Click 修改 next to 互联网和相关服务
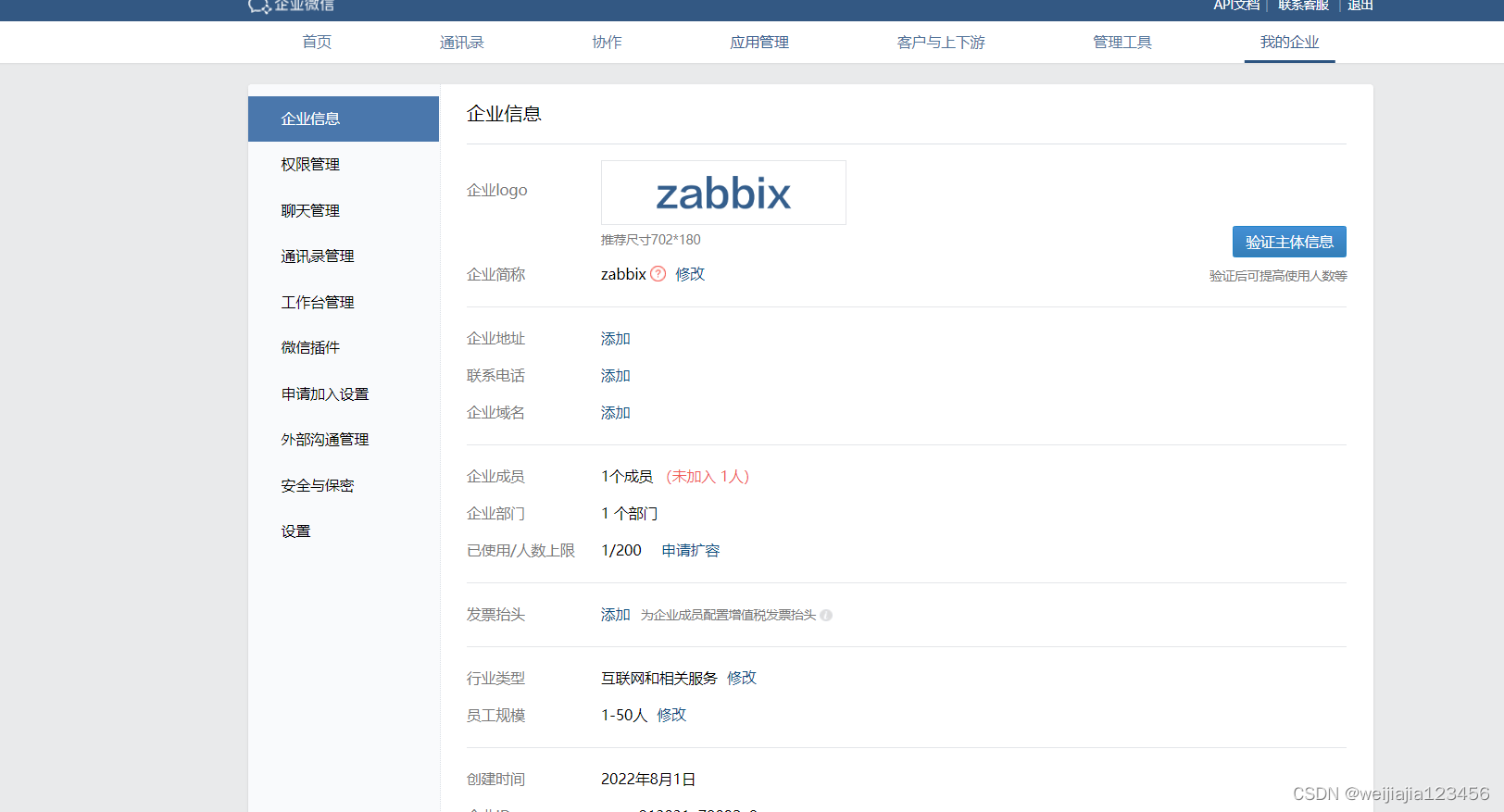The width and height of the screenshot is (1504, 812). click(x=742, y=678)
